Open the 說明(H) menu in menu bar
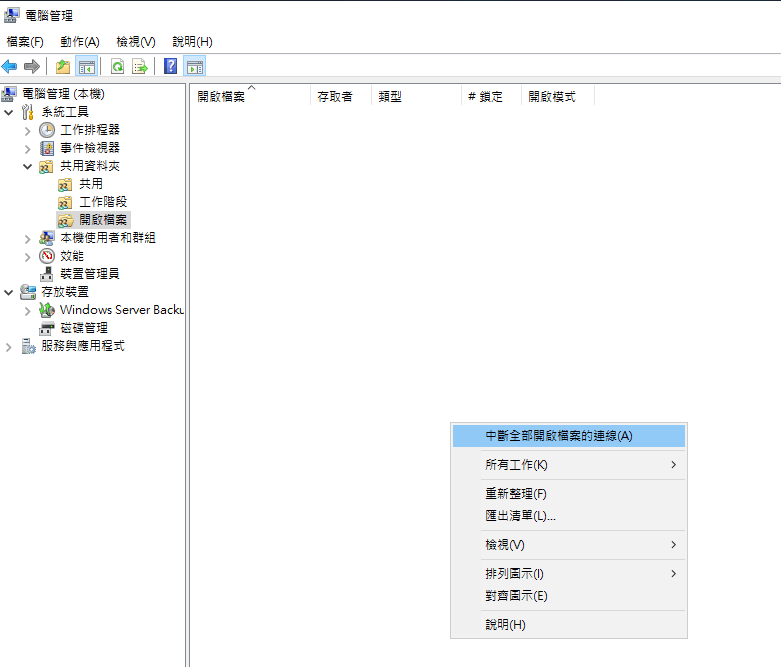The width and height of the screenshot is (781, 667). tap(192, 42)
